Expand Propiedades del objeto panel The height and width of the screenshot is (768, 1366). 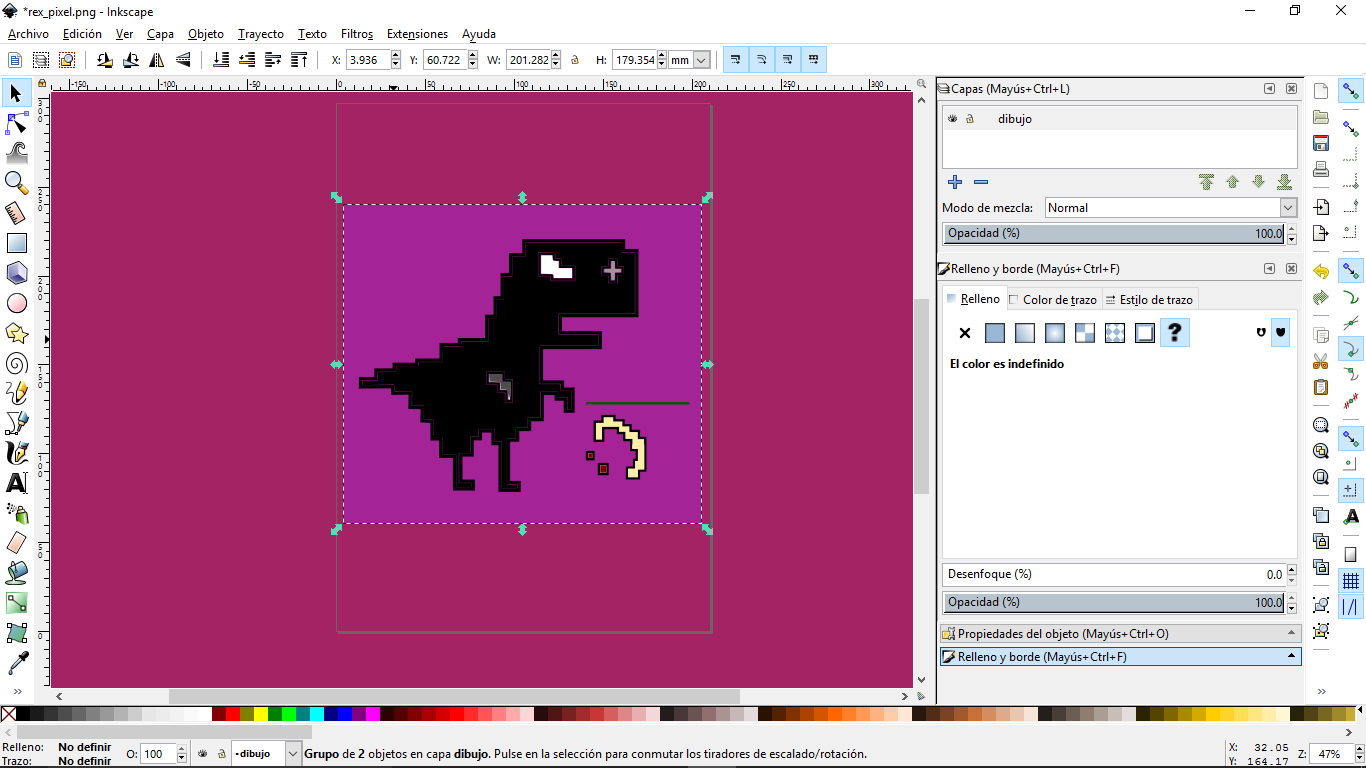pyautogui.click(x=1120, y=634)
